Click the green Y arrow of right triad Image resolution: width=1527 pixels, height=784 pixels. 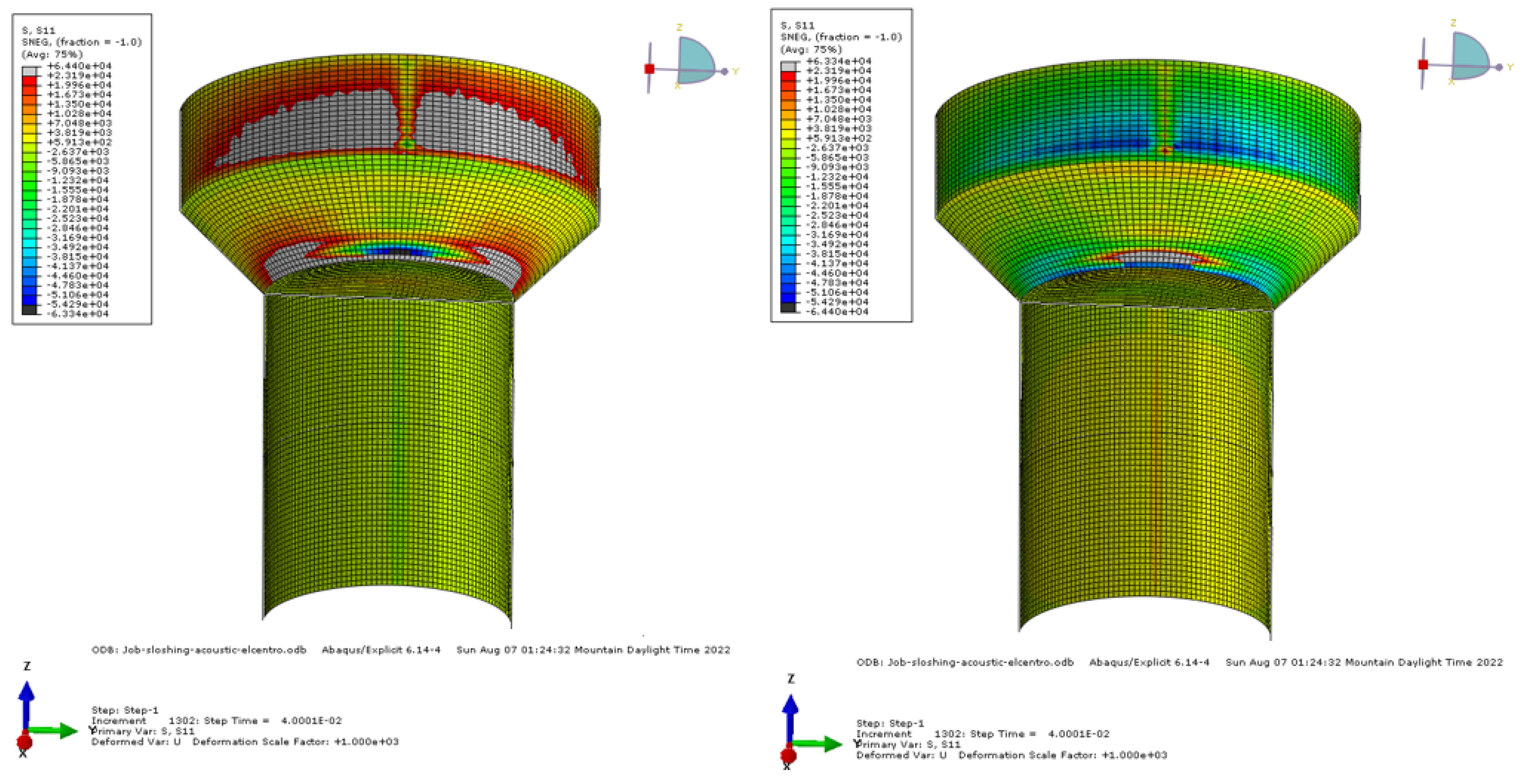821,744
